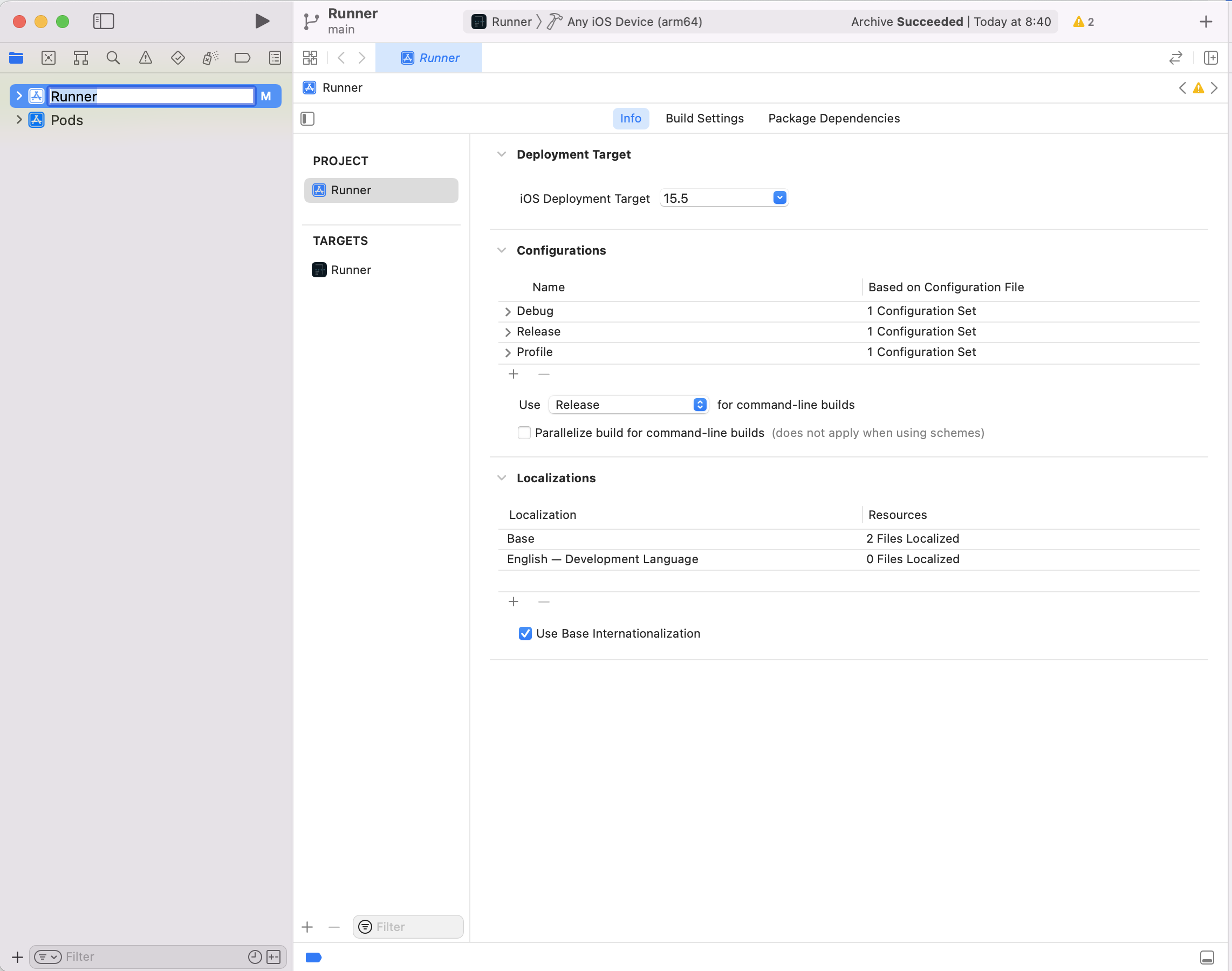1232x971 pixels.
Task: Edit the Runner project name field
Action: (x=150, y=96)
